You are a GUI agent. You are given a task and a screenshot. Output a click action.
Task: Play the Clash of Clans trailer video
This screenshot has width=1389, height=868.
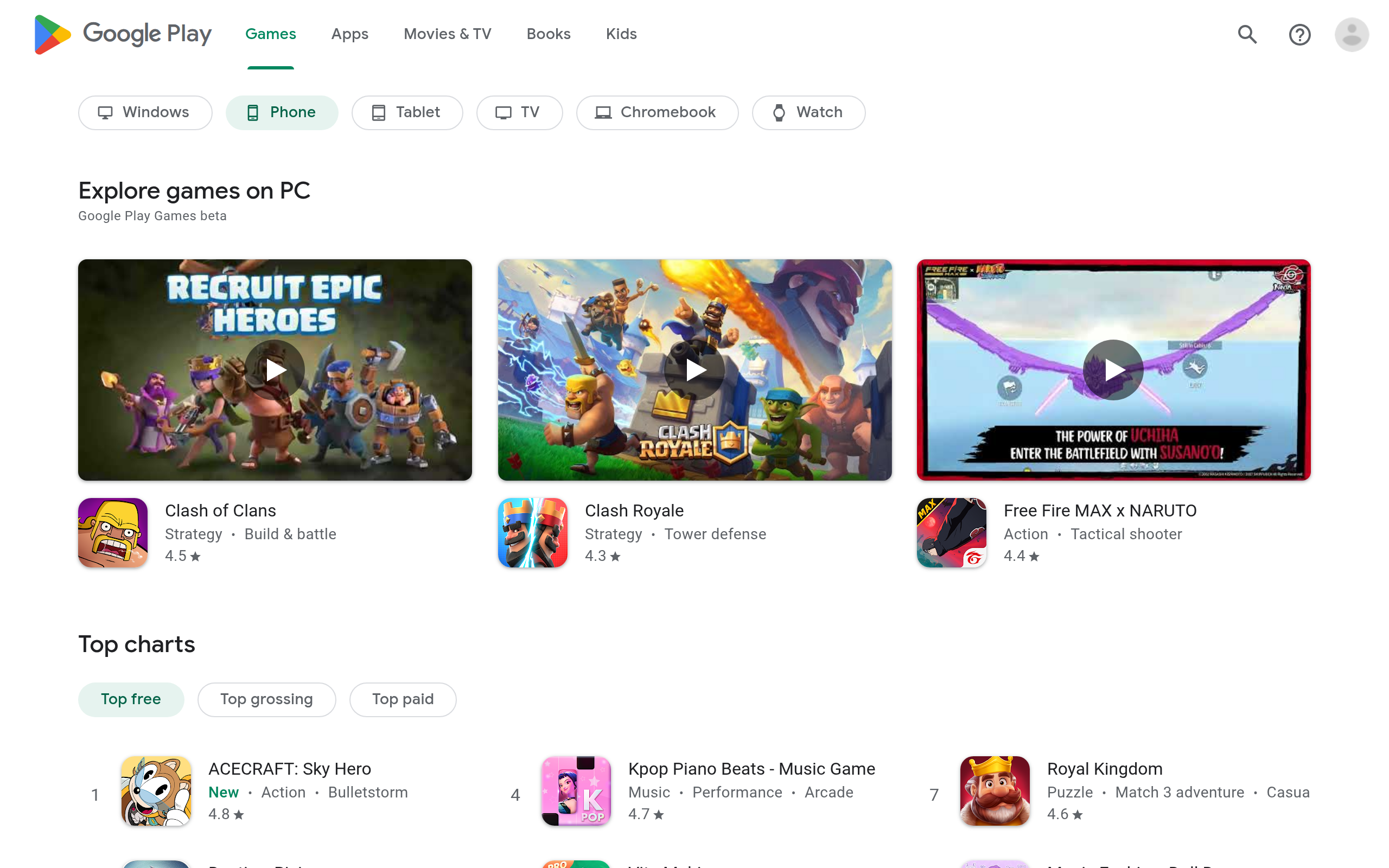[275, 369]
